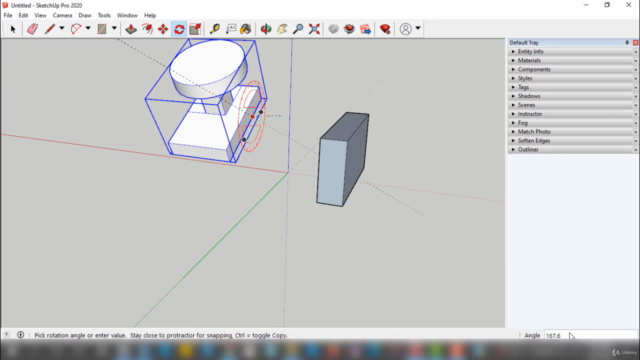
Task: Open the Edit menu
Action: [x=23, y=16]
